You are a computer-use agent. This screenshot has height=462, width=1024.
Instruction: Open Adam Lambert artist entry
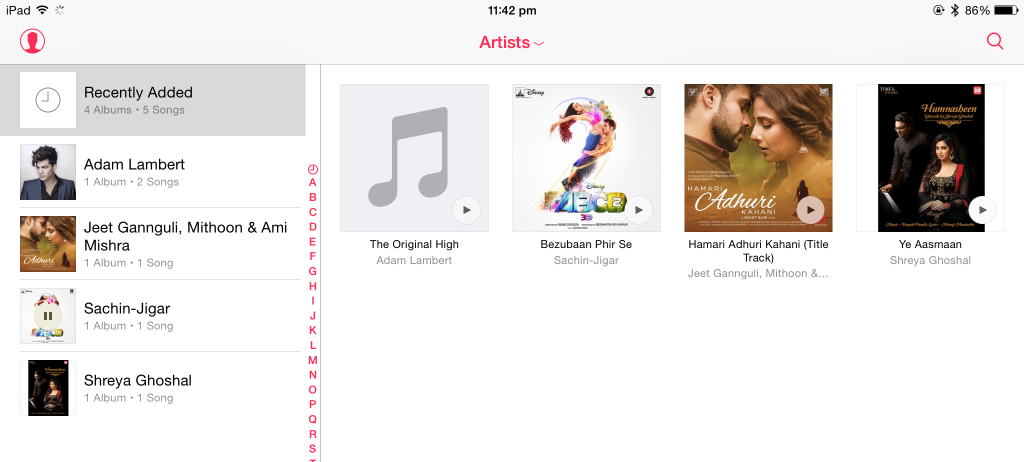coord(160,172)
